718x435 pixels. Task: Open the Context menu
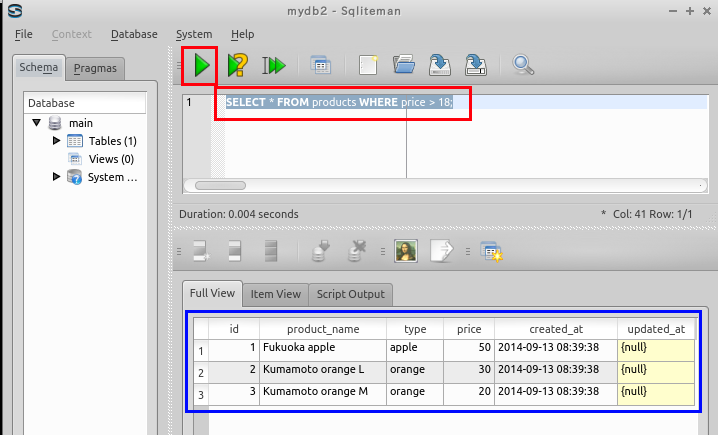pos(71,34)
